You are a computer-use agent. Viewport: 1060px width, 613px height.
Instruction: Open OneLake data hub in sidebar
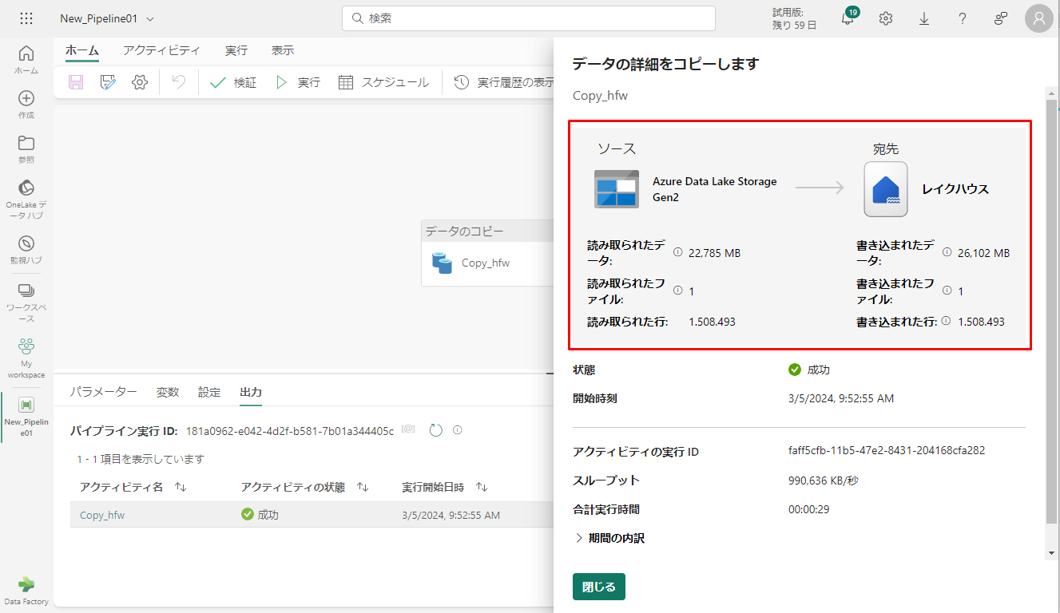[x=26, y=194]
